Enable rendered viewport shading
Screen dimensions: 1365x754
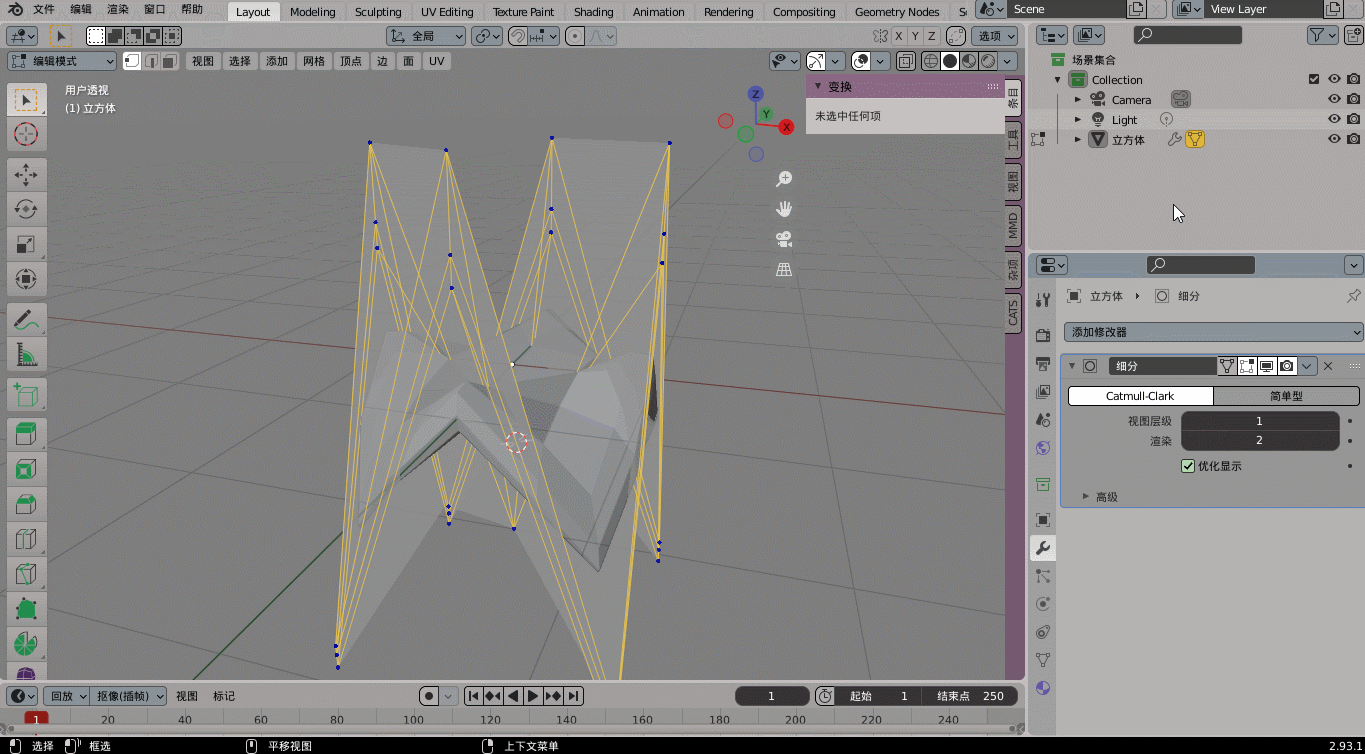988,61
